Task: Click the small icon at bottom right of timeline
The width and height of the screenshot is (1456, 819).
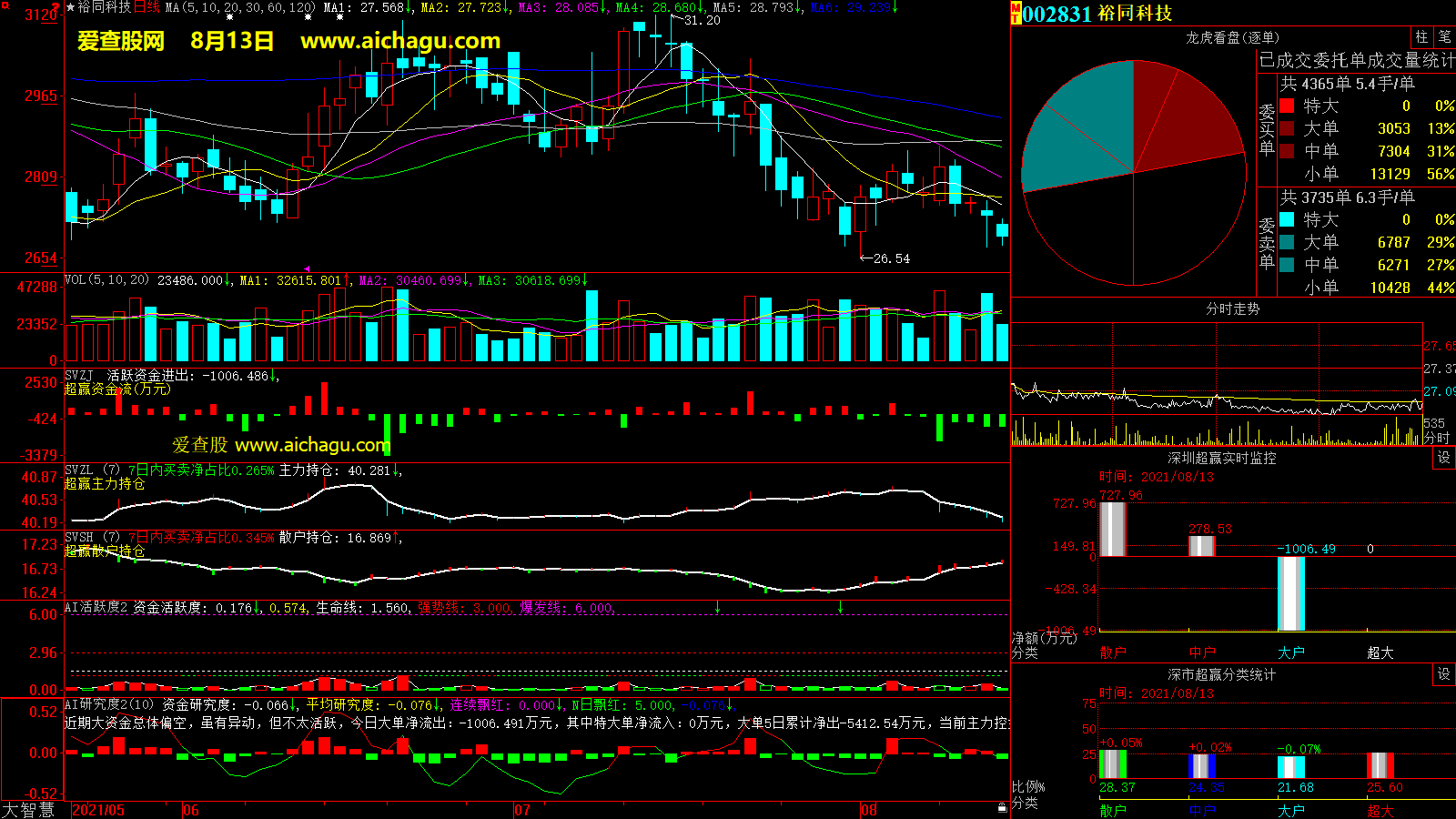Action: (x=1002, y=808)
